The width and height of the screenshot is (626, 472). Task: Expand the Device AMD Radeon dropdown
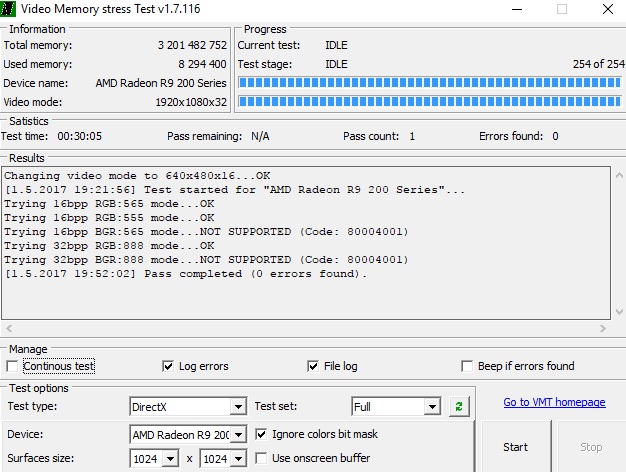coord(238,435)
